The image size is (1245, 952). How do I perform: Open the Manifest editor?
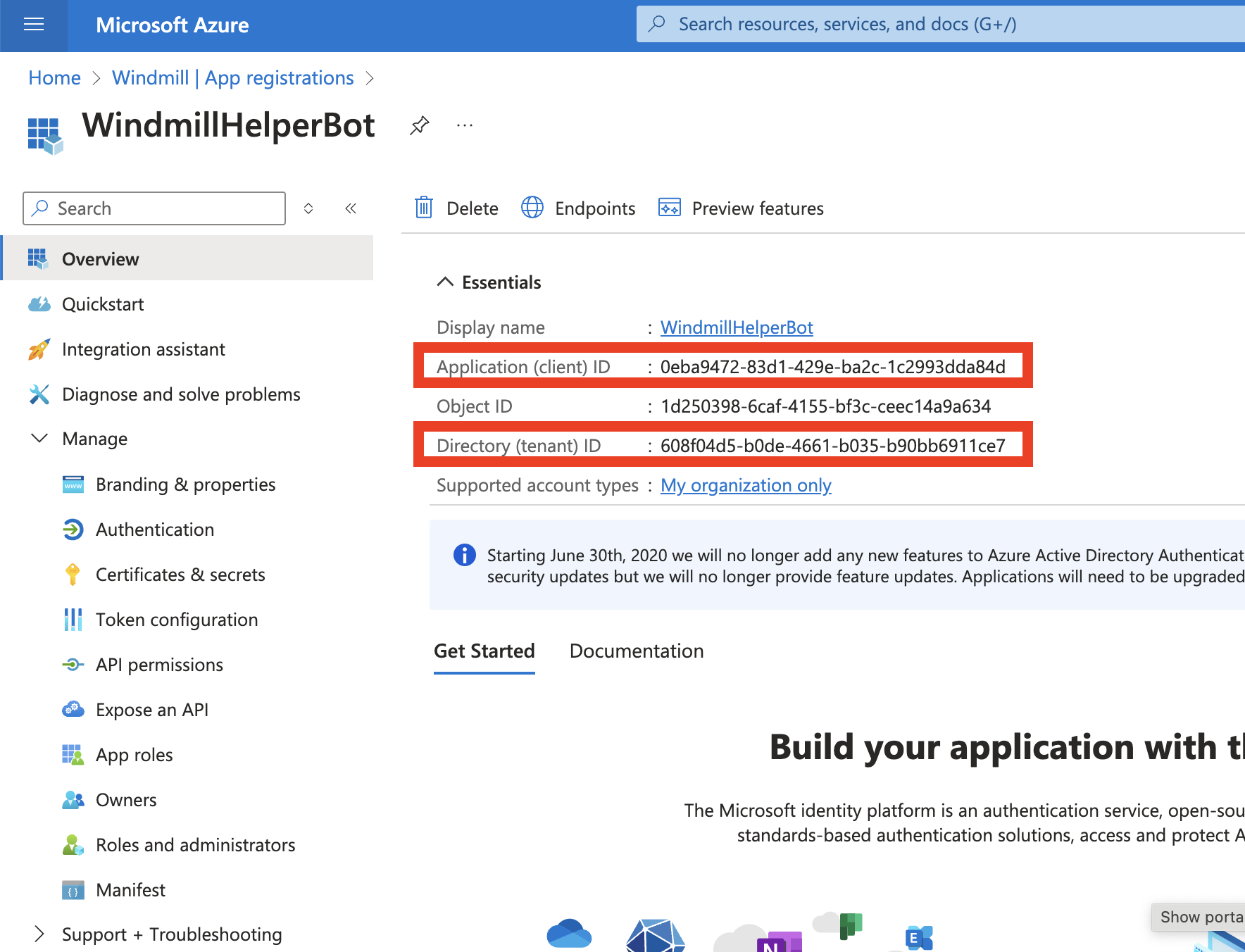(x=130, y=889)
